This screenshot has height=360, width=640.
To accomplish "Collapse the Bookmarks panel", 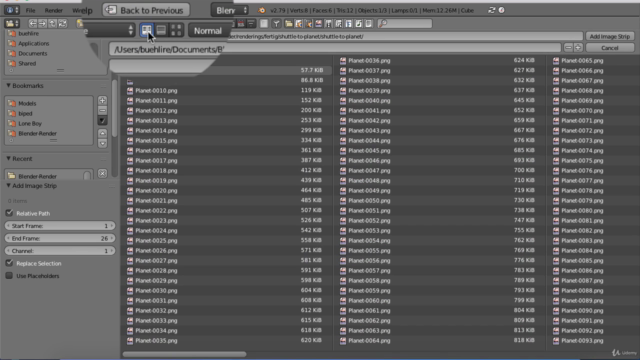I will [x=8, y=86].
